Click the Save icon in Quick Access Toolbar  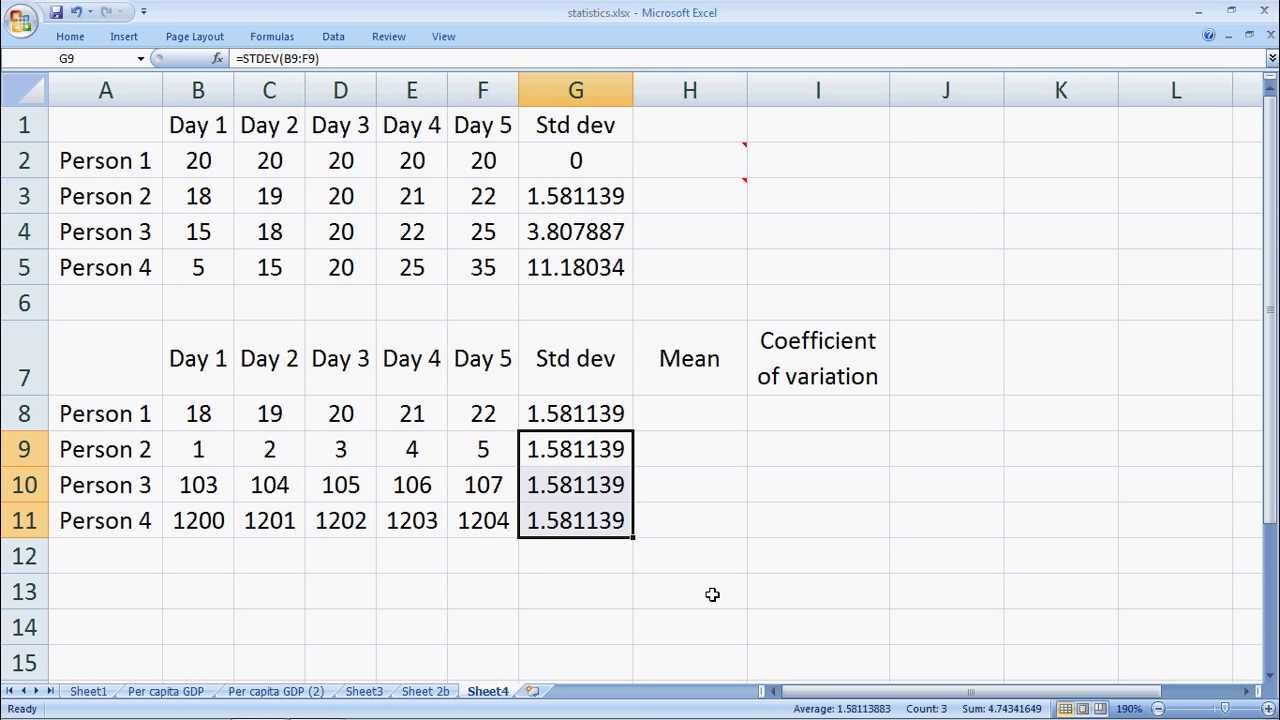coord(56,12)
